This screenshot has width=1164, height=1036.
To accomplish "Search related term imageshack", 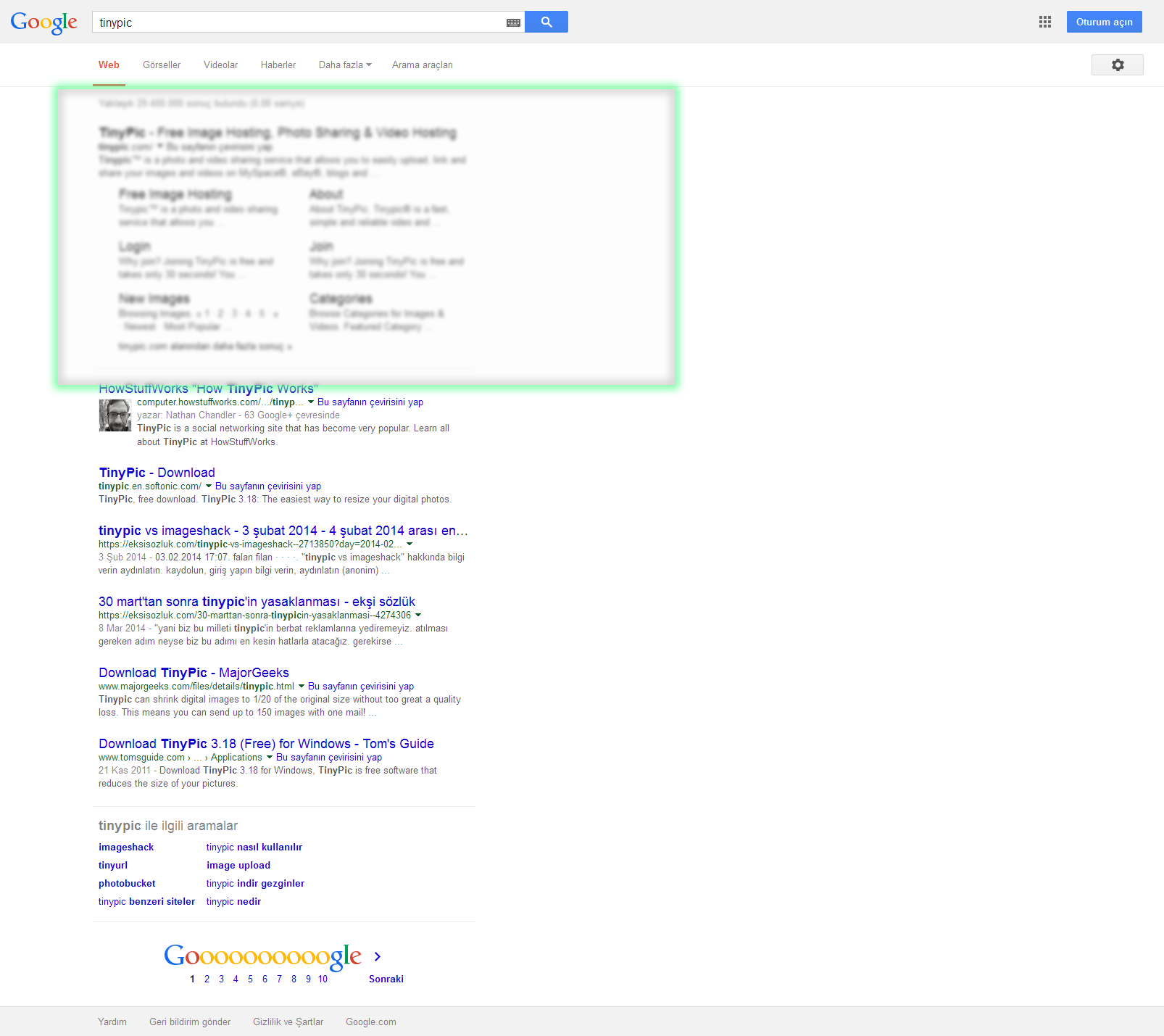I will (126, 847).
